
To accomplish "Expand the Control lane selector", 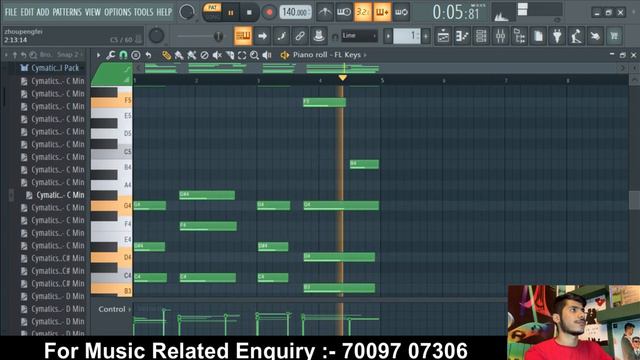I will coord(114,309).
